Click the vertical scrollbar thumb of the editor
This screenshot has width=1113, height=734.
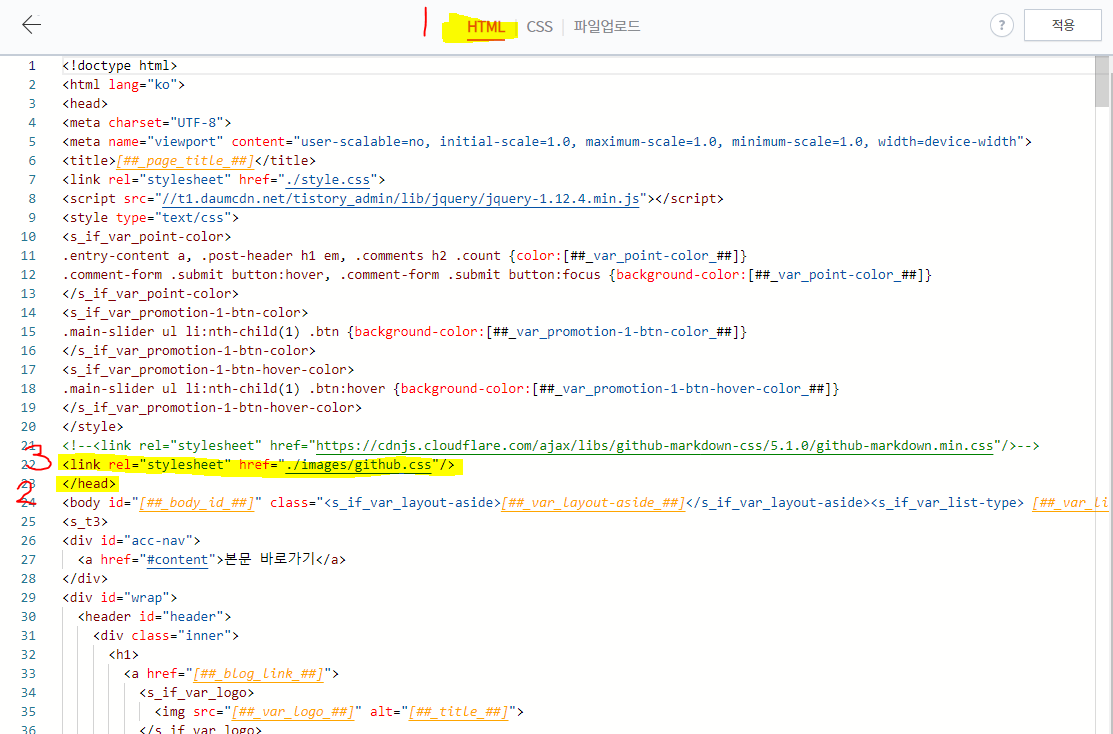1102,82
